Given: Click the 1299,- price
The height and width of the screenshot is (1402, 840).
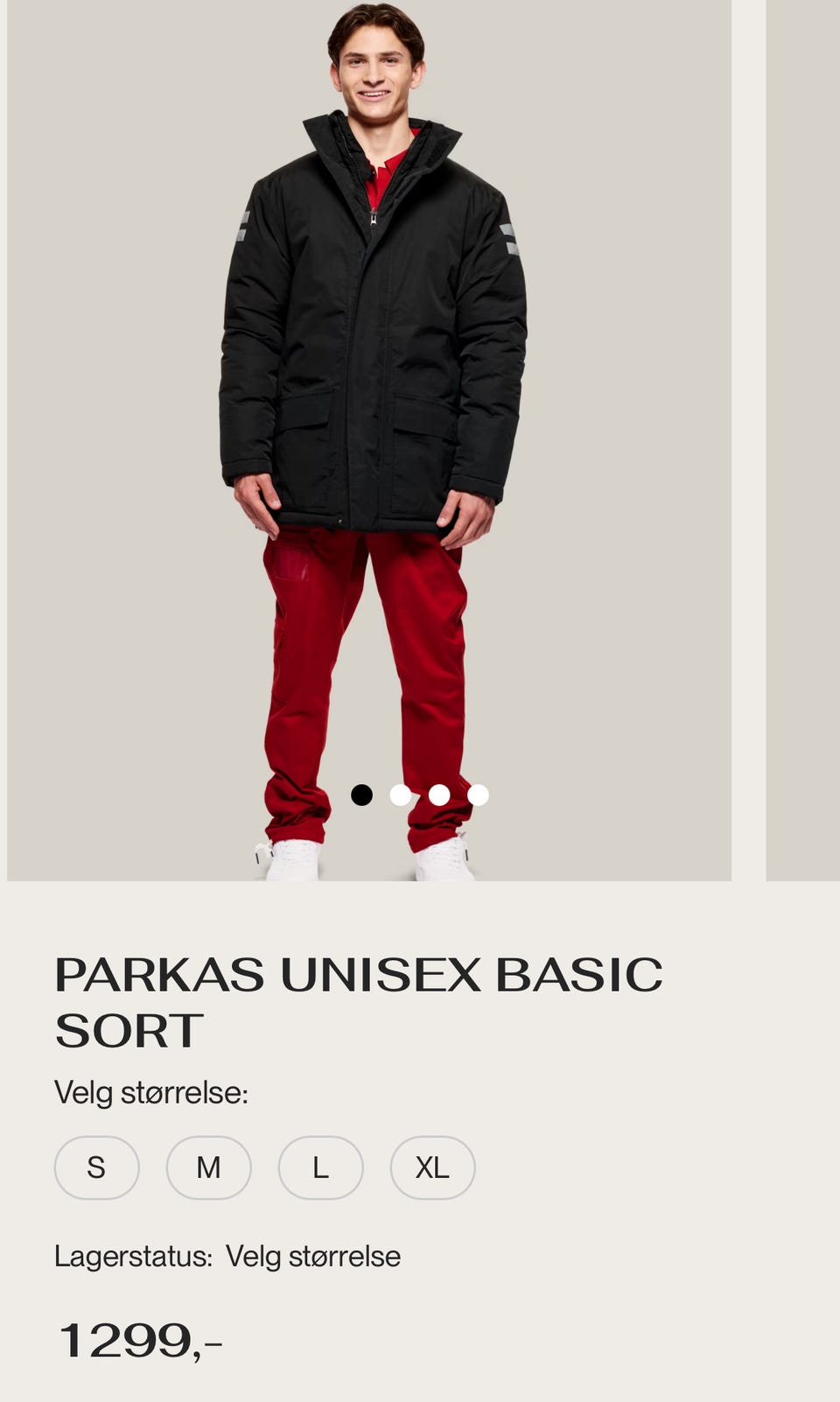Looking at the screenshot, I should [x=140, y=1340].
